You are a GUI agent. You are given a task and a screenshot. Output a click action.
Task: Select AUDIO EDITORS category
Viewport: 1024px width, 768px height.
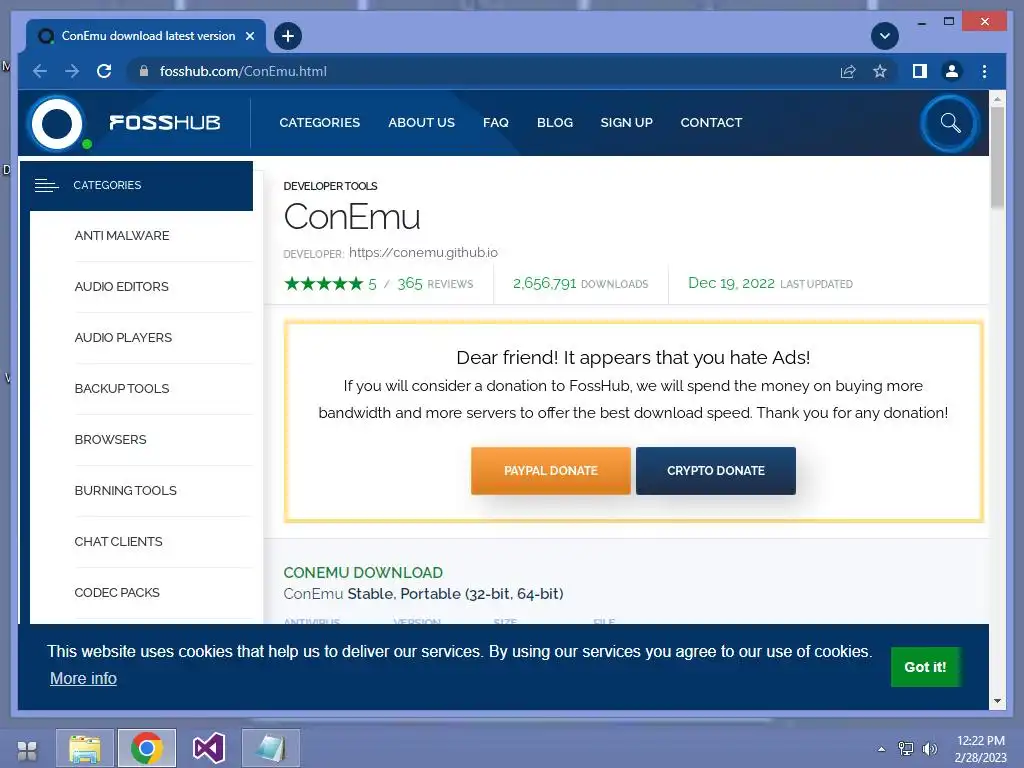[121, 287]
